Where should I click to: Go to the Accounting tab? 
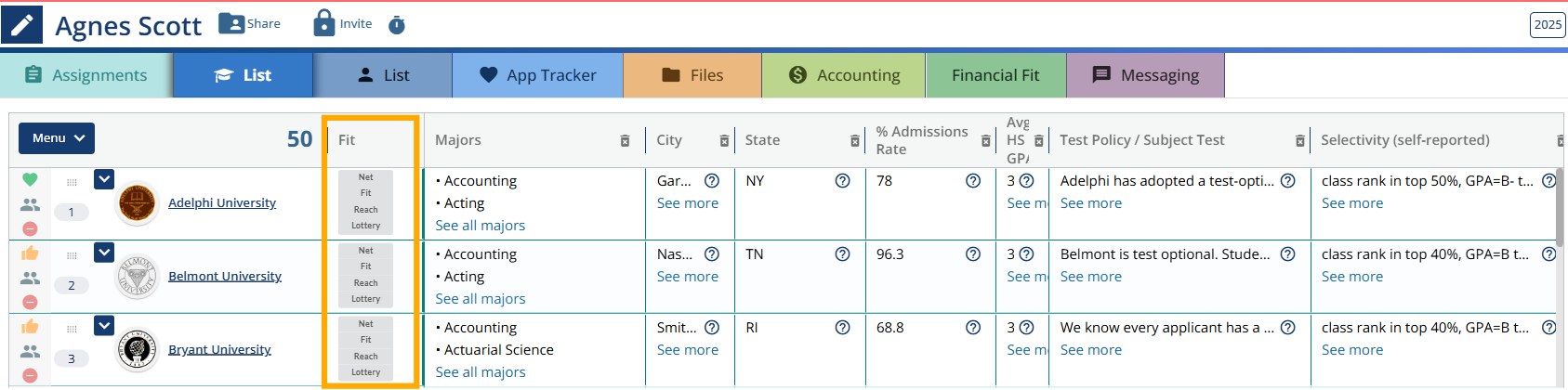[844, 75]
